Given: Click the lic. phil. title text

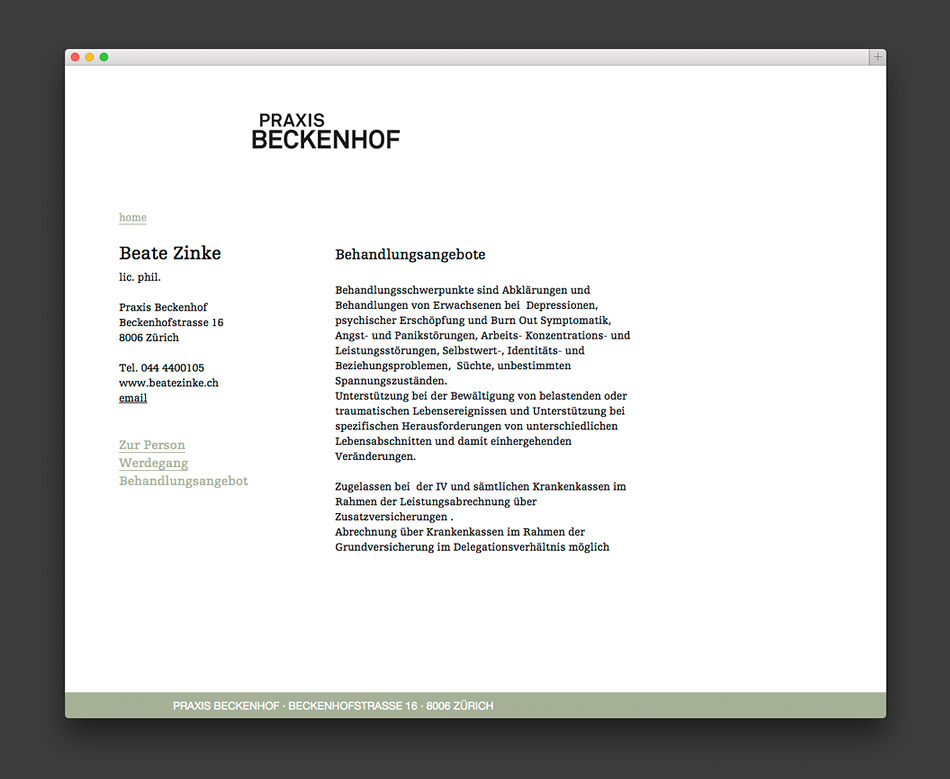Looking at the screenshot, I should (x=140, y=277).
